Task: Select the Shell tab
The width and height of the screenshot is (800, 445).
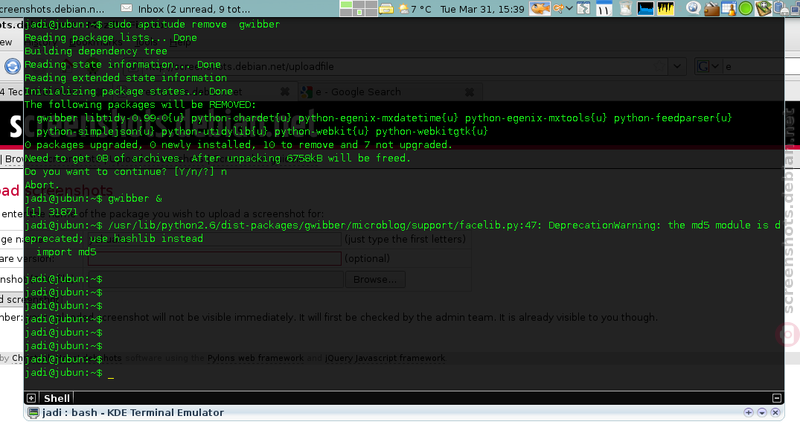Action: (x=57, y=398)
